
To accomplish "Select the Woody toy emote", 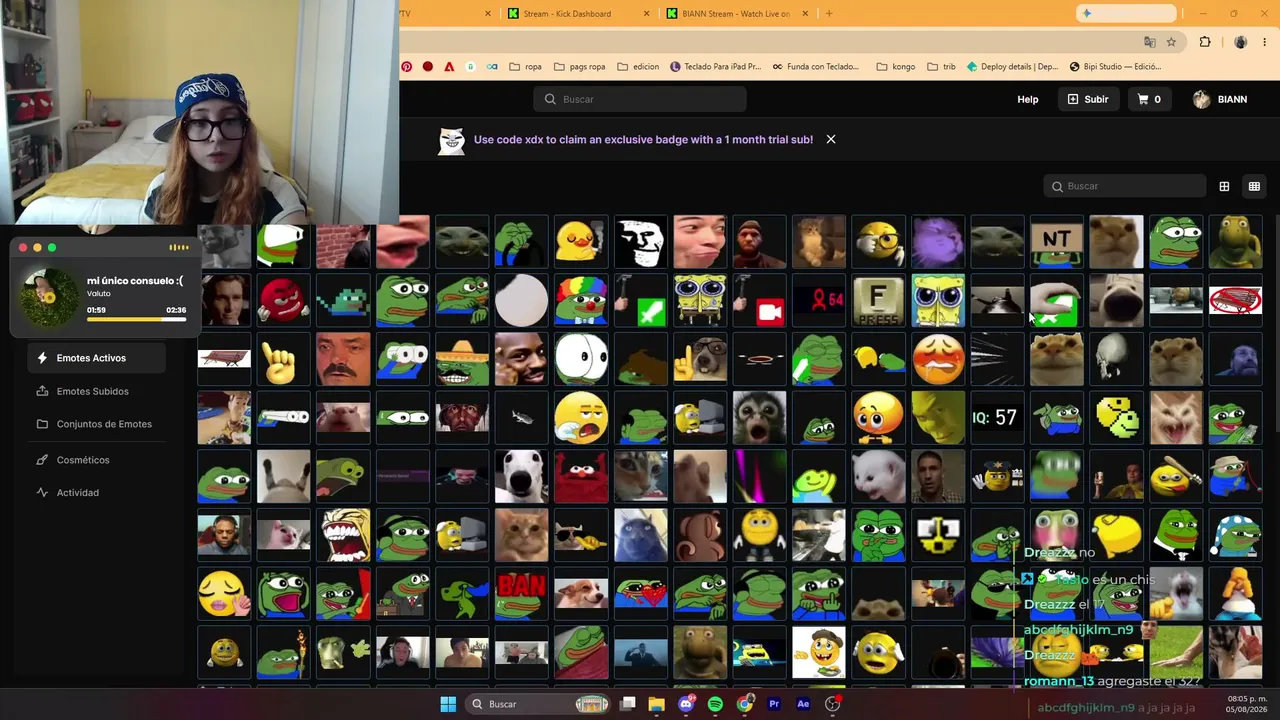I will click(x=224, y=417).
